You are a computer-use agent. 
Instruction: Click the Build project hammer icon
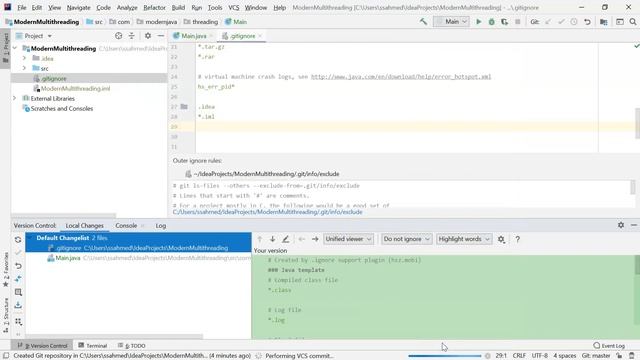pyautogui.click(x=423, y=22)
